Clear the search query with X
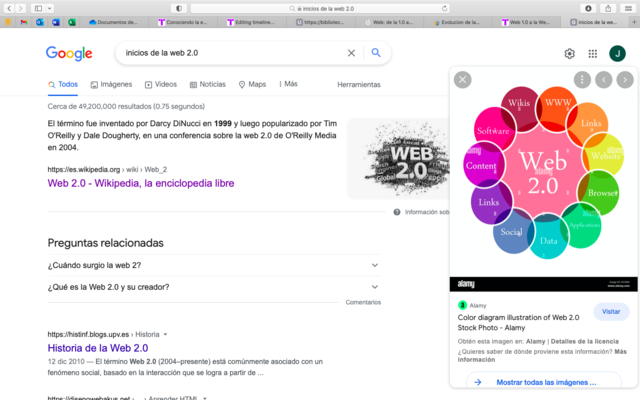The image size is (640, 400). pos(351,53)
